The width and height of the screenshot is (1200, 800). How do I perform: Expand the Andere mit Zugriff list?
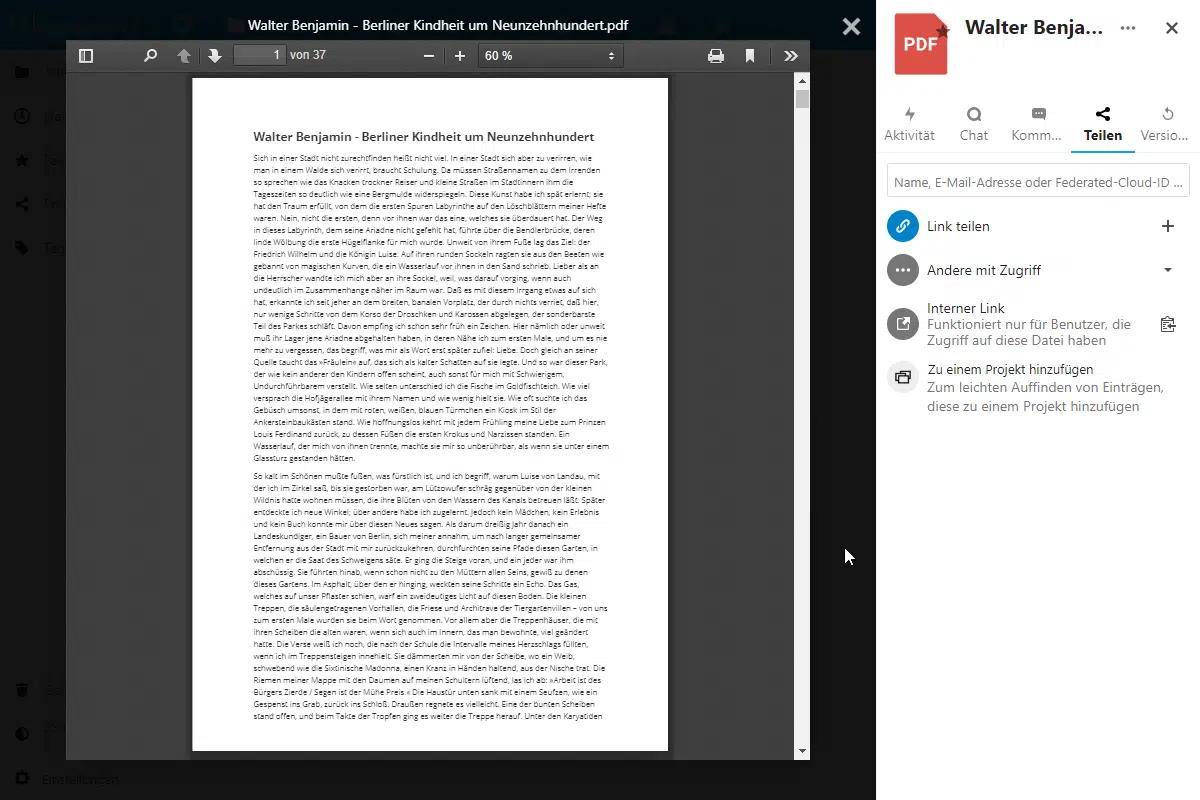tap(1167, 270)
